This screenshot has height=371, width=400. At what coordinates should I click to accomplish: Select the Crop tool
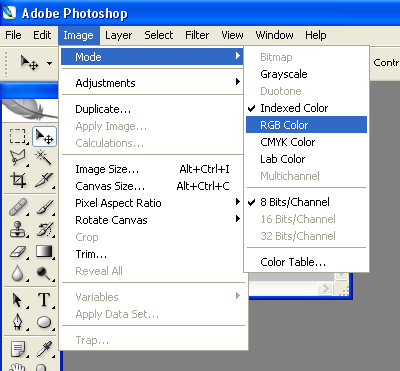[17, 180]
